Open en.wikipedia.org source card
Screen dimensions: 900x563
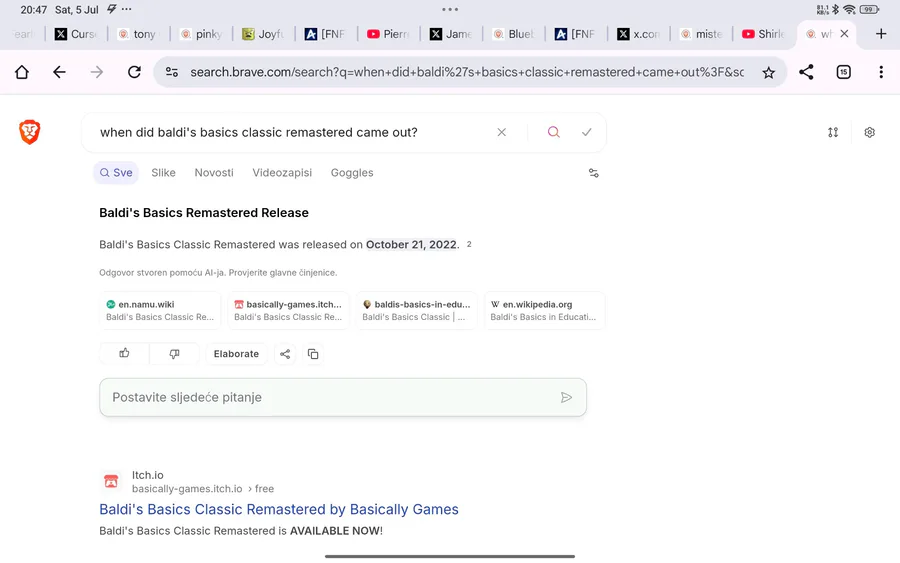pos(544,310)
